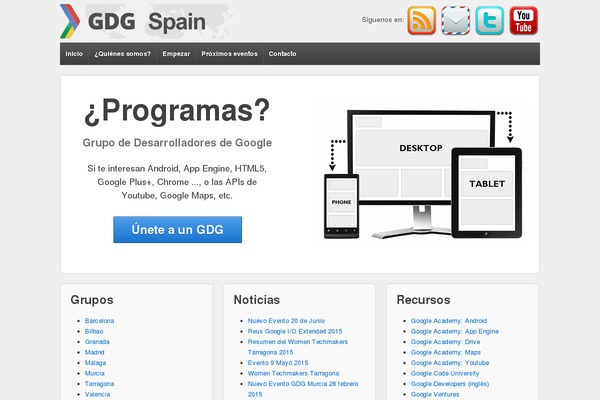Select Empezar in navigation bar

176,54
